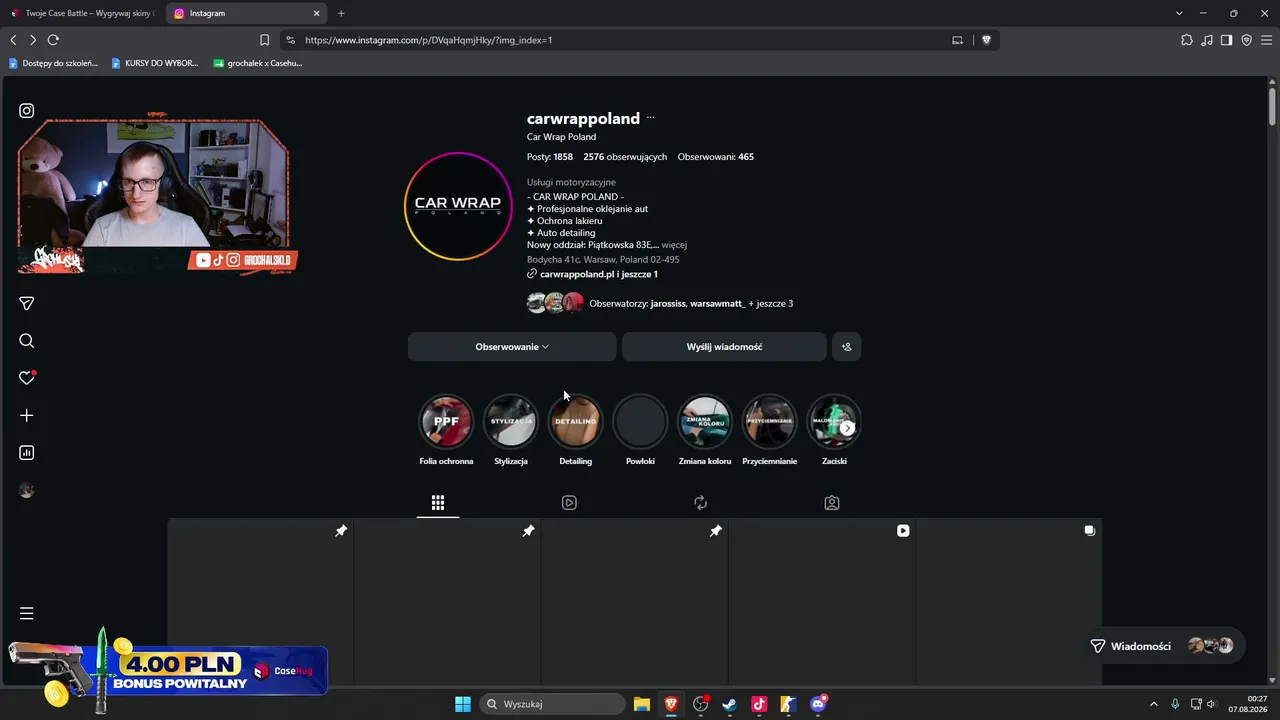
Task: Open the hamburger More menu in sidebar
Action: tap(27, 613)
